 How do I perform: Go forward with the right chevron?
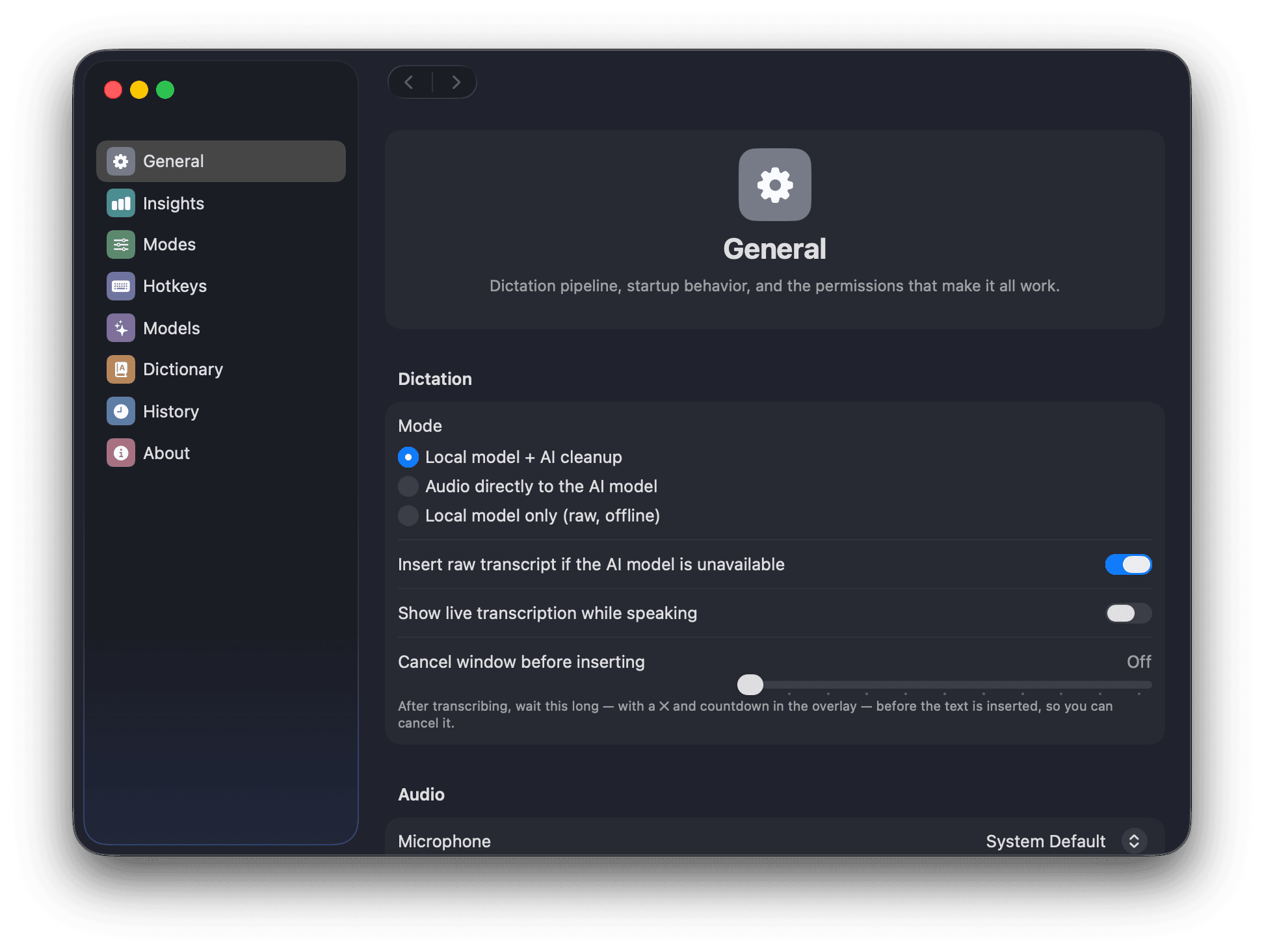(x=456, y=83)
